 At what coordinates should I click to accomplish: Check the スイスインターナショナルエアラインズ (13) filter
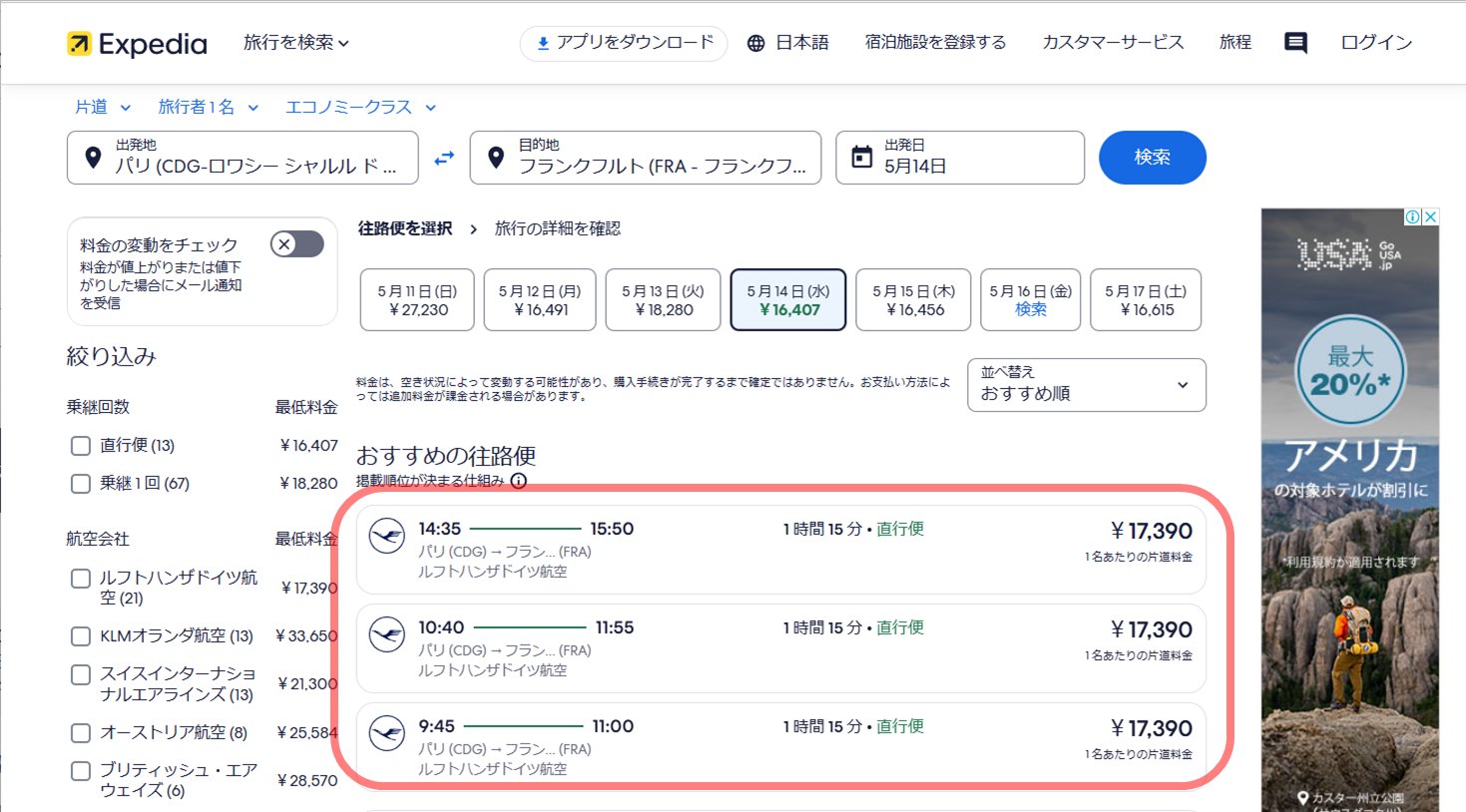[81, 675]
